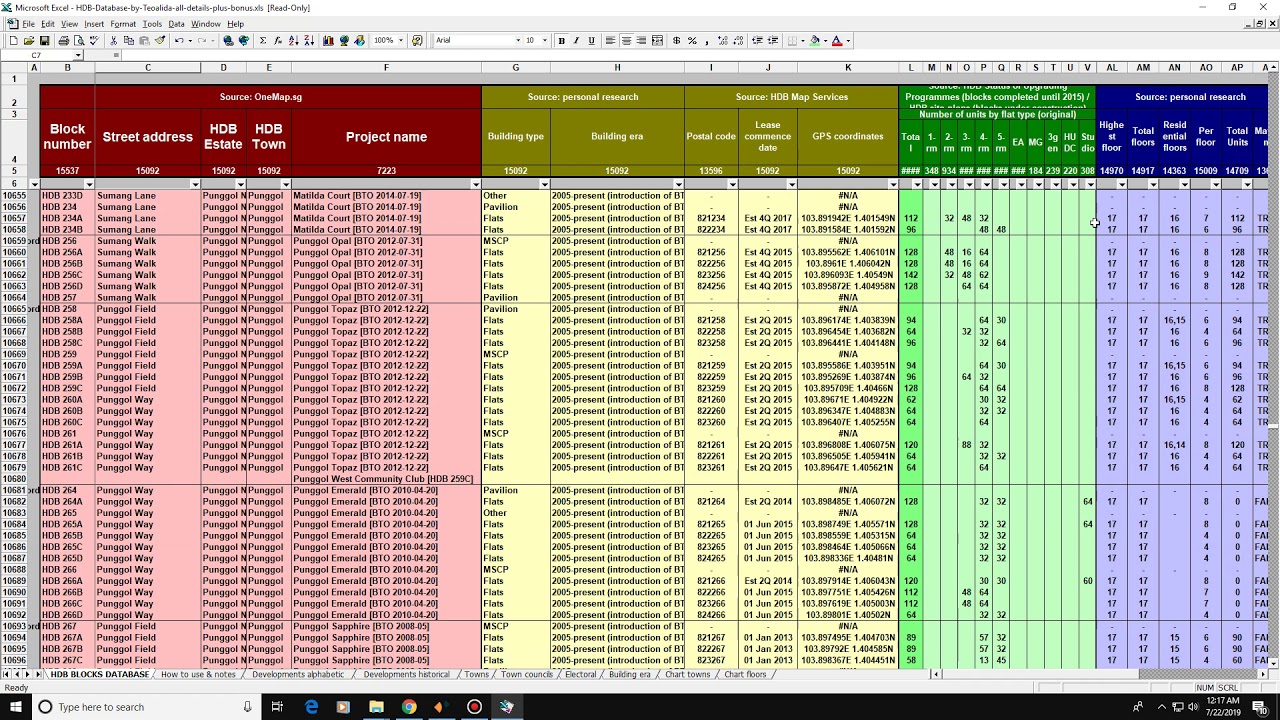The image size is (1280, 720).
Task: Click the Sort Ascending icon
Action: 293,41
